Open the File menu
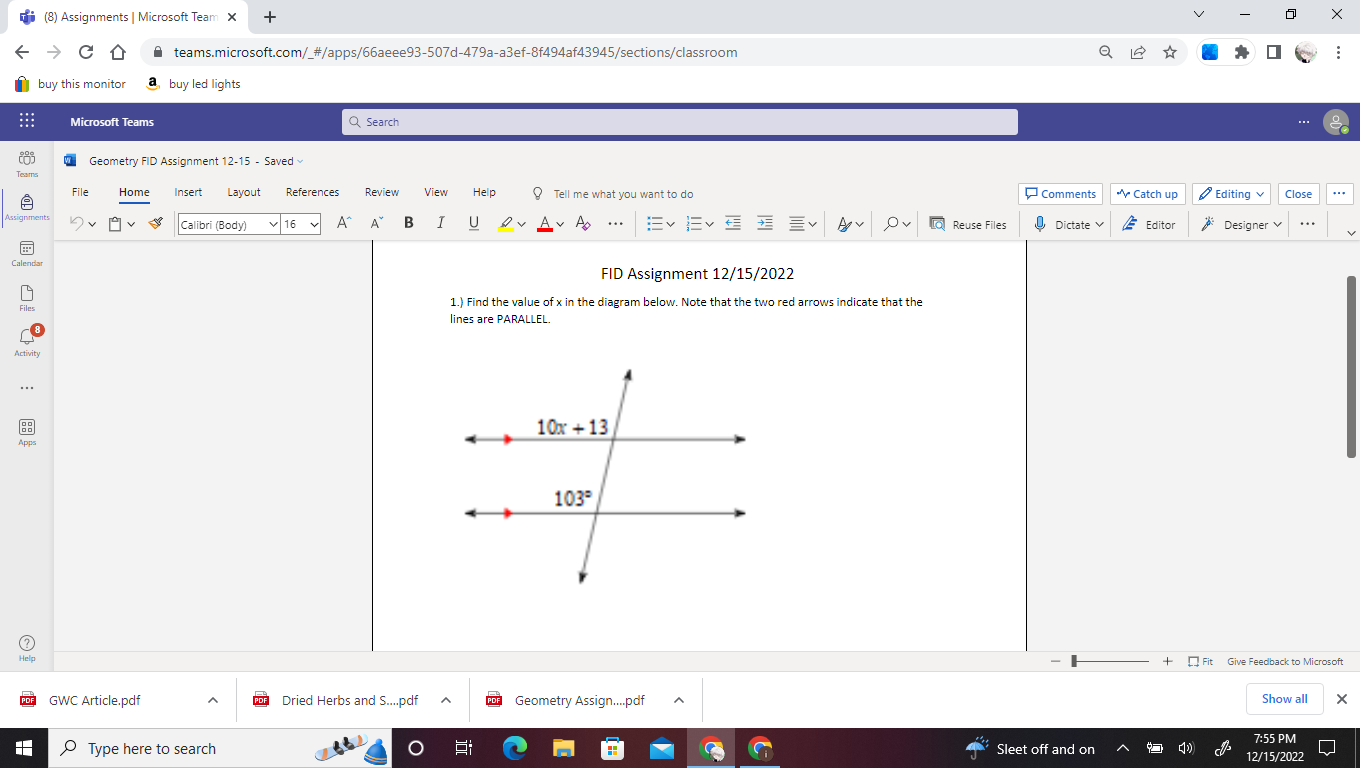This screenshot has width=1360, height=768. [x=80, y=192]
